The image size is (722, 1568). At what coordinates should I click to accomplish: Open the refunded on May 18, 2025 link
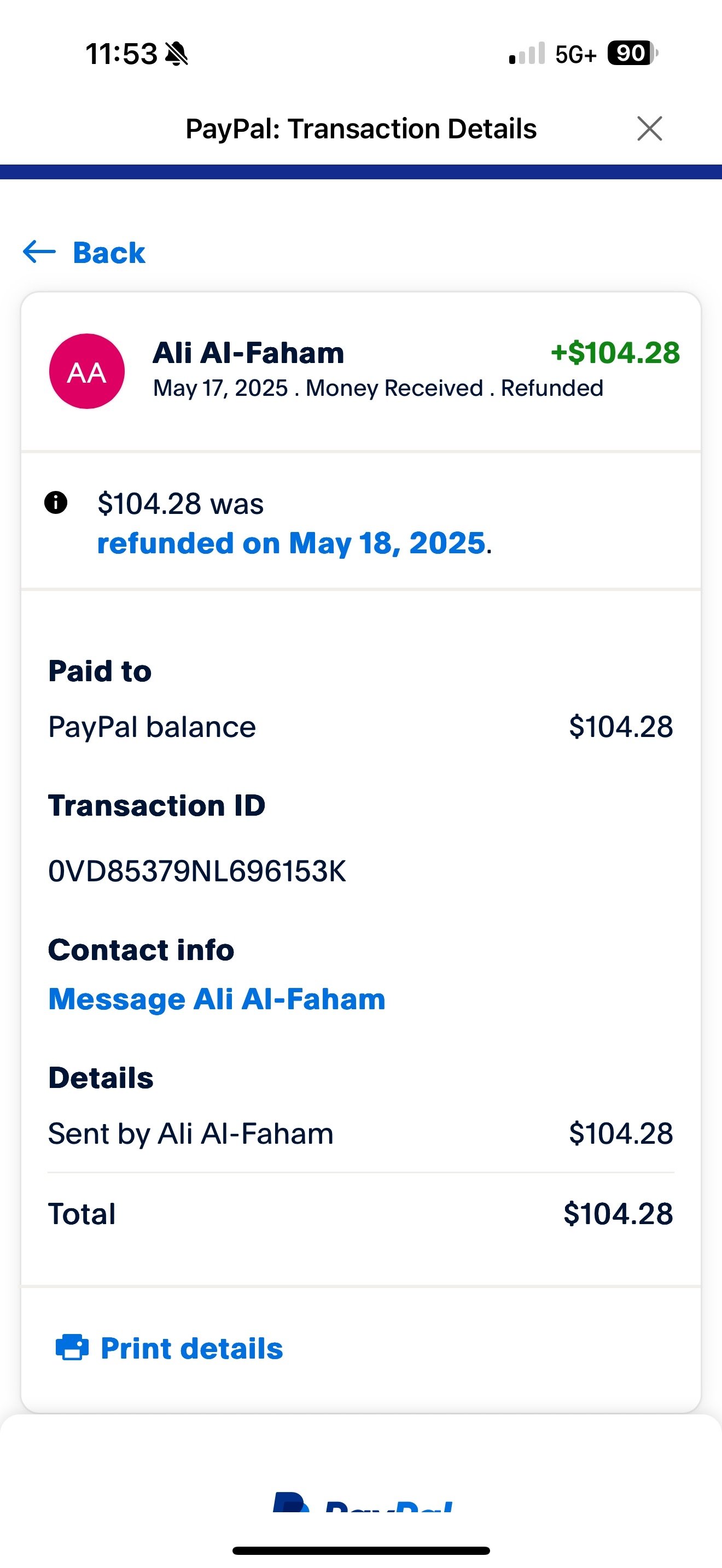coord(292,543)
